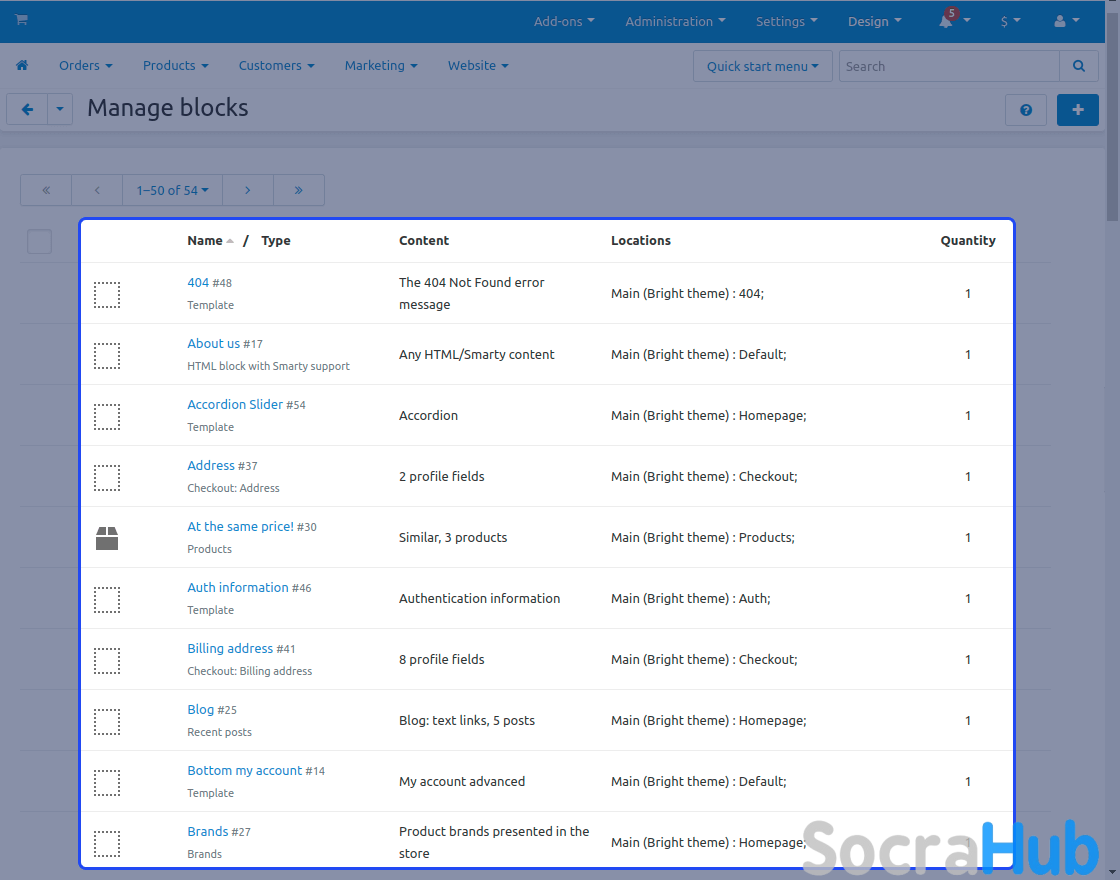Open the 1–50 of 54 pagination dropdown
Image resolution: width=1120 pixels, height=880 pixels.
[x=172, y=190]
